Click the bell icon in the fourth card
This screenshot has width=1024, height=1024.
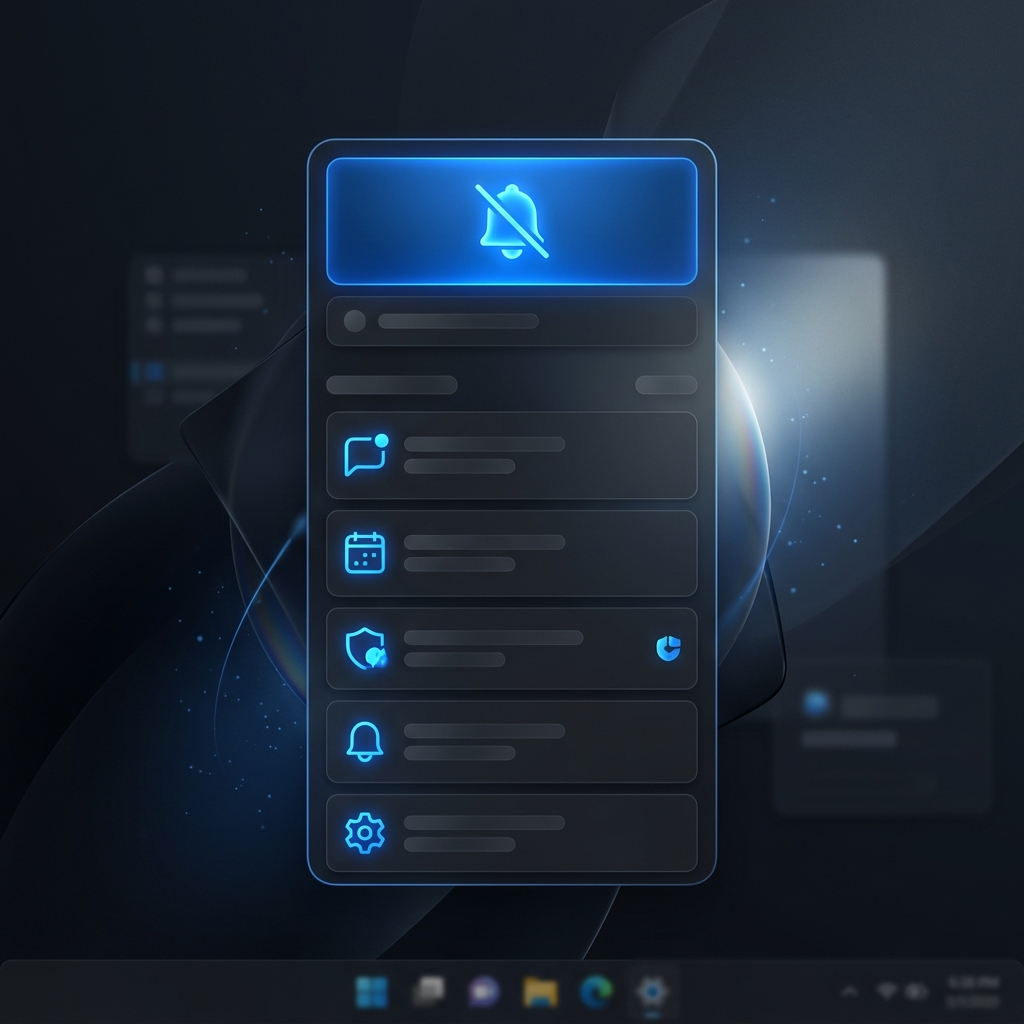(364, 741)
